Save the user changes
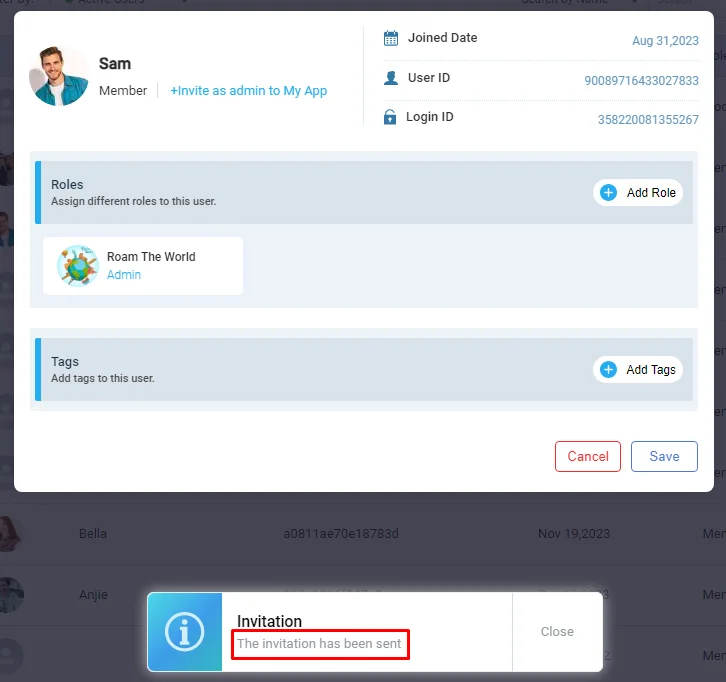Screen dimensions: 726x682 pyautogui.click(x=664, y=457)
